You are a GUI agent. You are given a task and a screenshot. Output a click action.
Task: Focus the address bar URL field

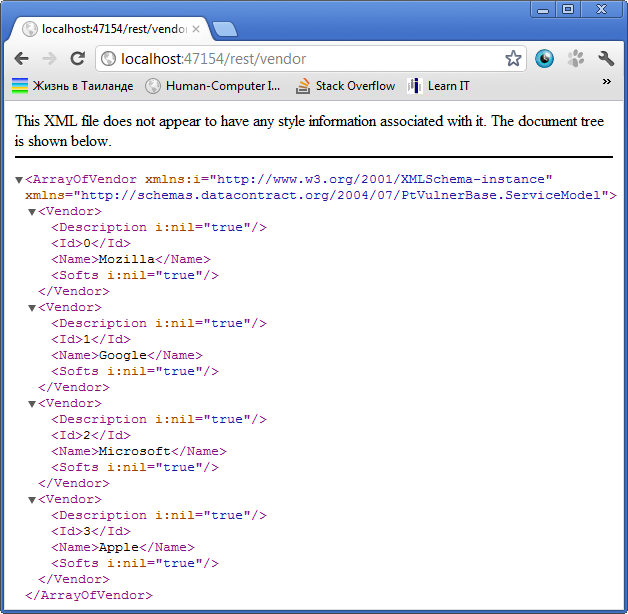(310, 59)
